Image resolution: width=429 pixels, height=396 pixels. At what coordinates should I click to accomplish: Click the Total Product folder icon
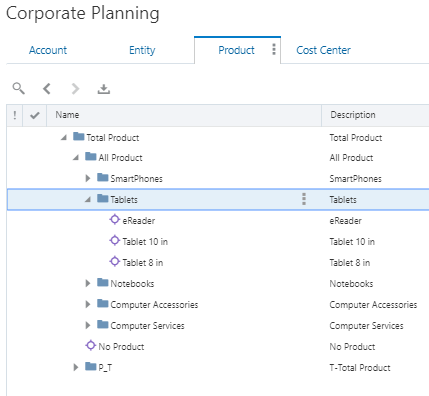point(79,136)
